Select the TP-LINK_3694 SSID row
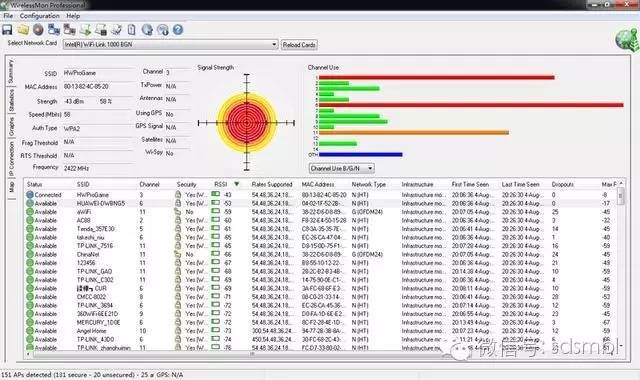640x380 pixels. [x=95, y=305]
